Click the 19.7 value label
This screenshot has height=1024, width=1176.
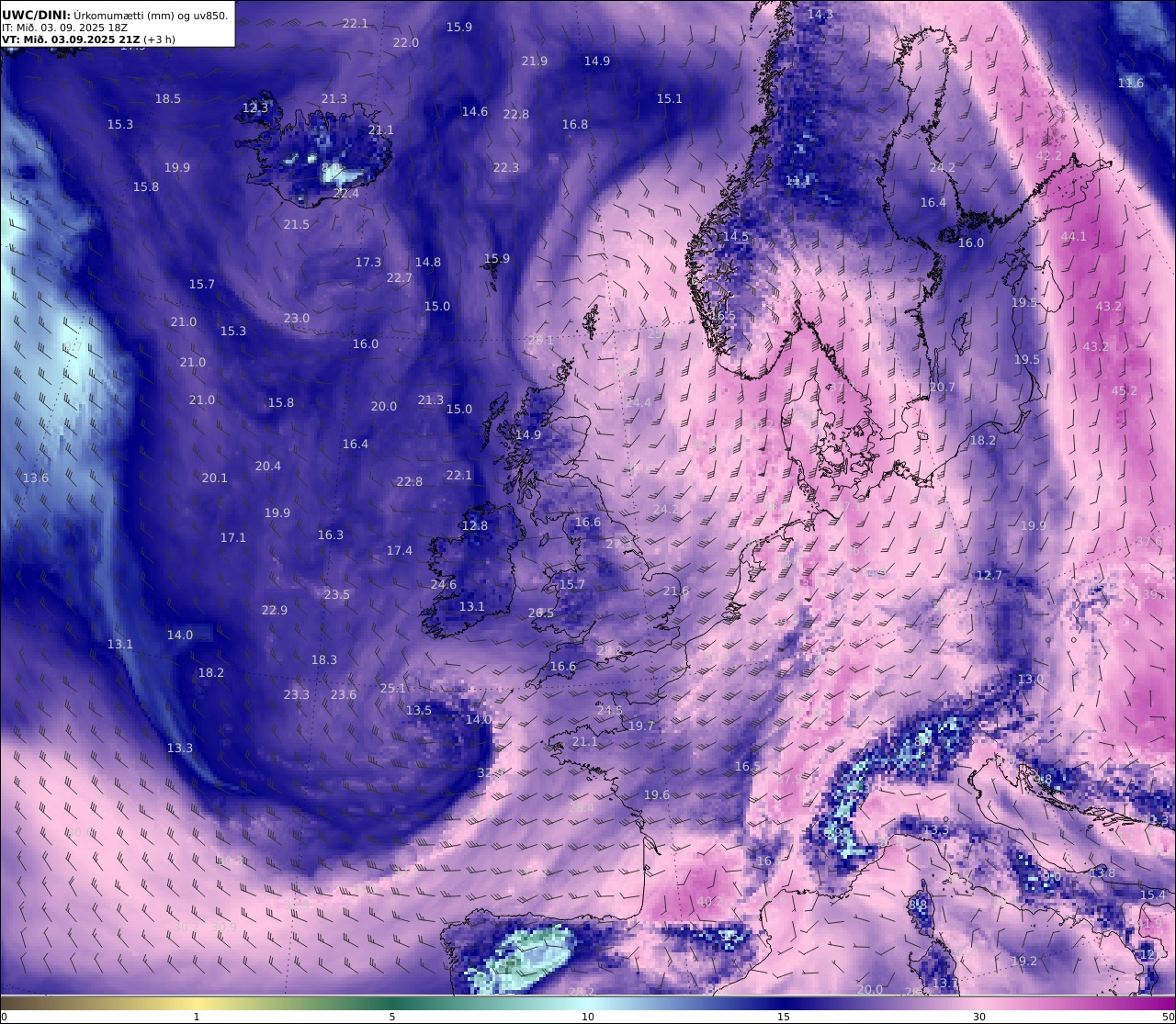click(x=641, y=726)
